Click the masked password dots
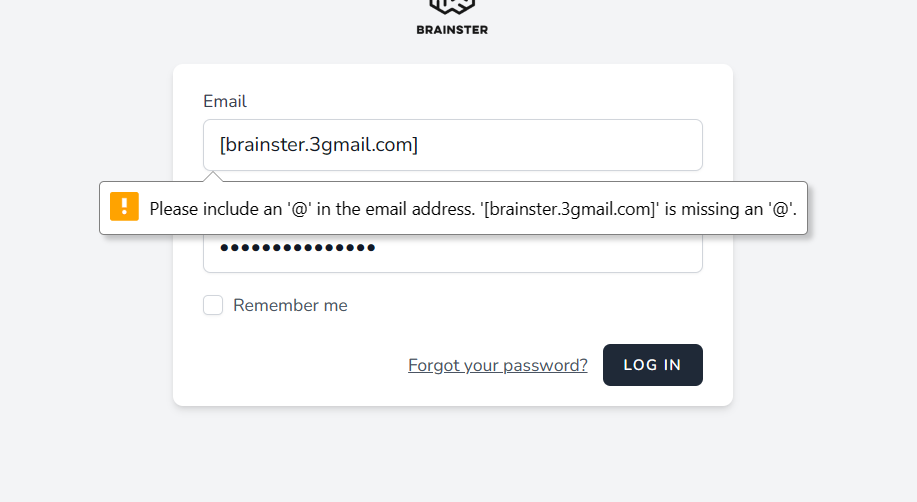 click(x=297, y=248)
